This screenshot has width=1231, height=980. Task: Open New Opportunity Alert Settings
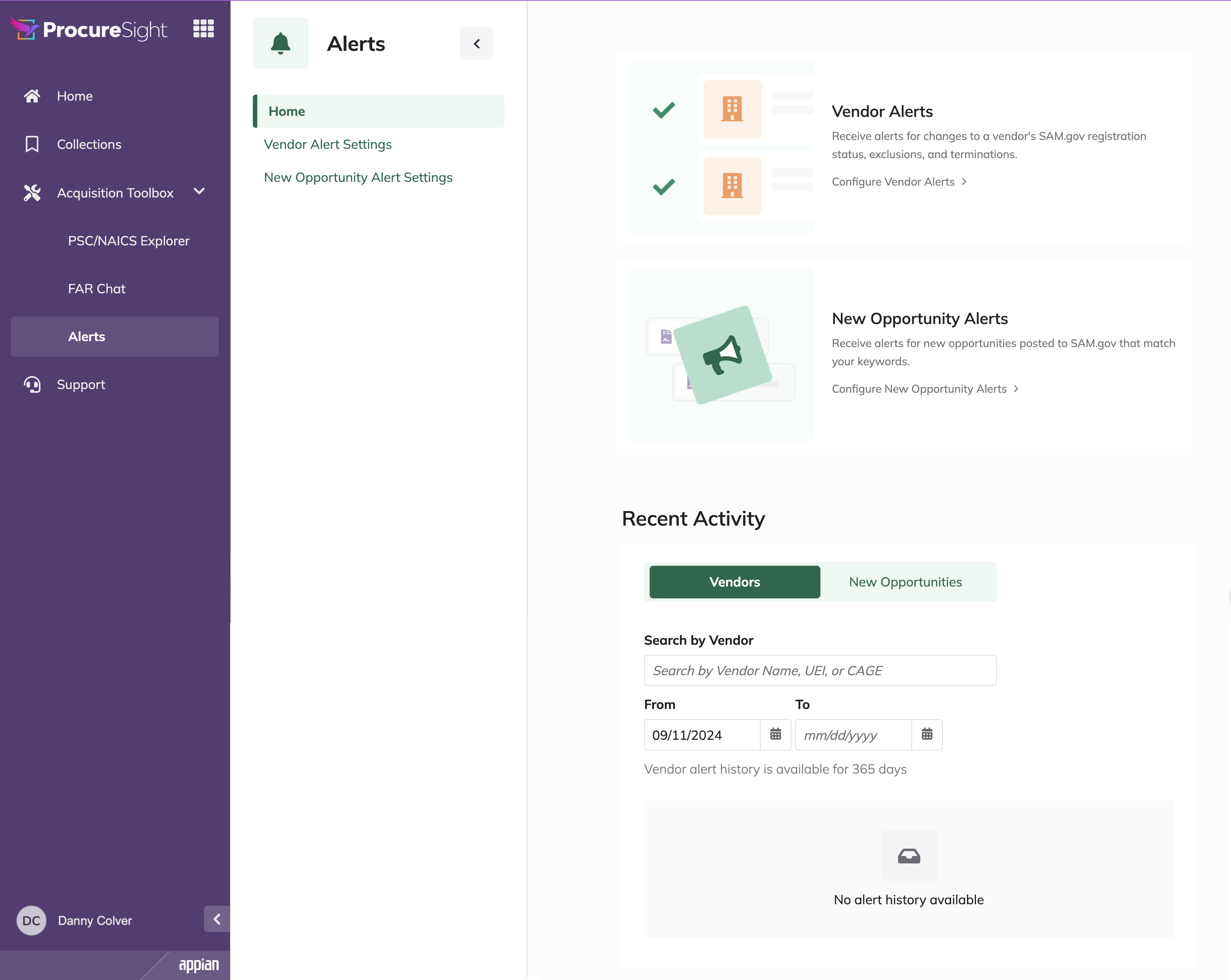358,177
